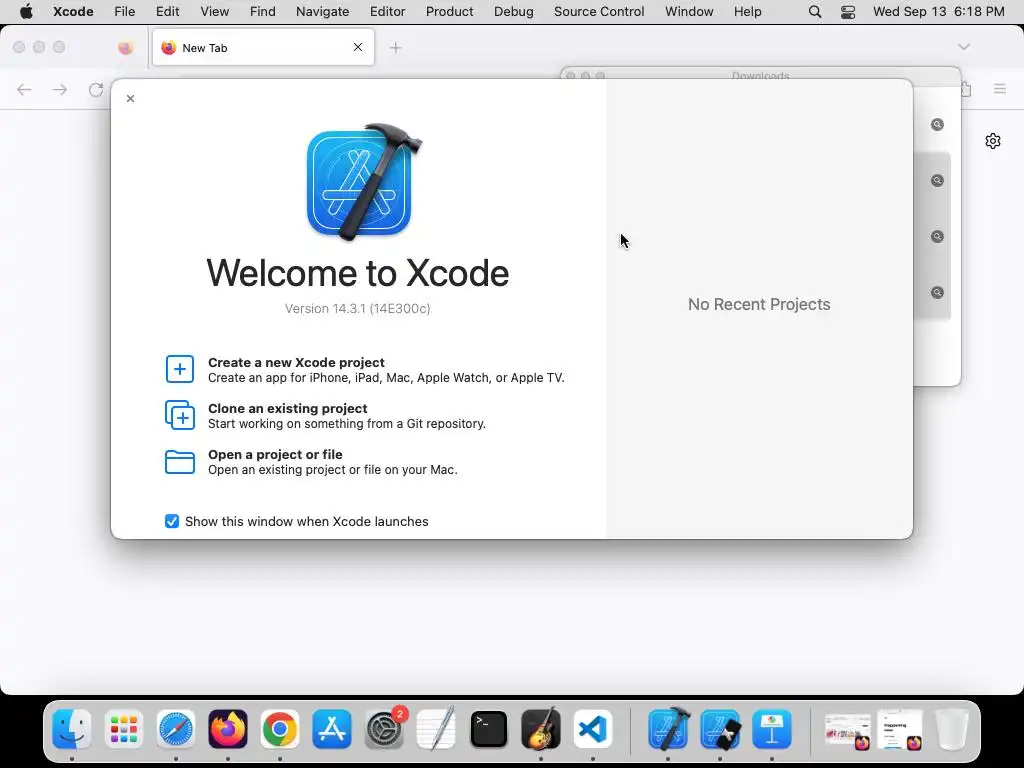1024x768 pixels.
Task: Open Google Chrome from the Dock
Action: coord(280,729)
